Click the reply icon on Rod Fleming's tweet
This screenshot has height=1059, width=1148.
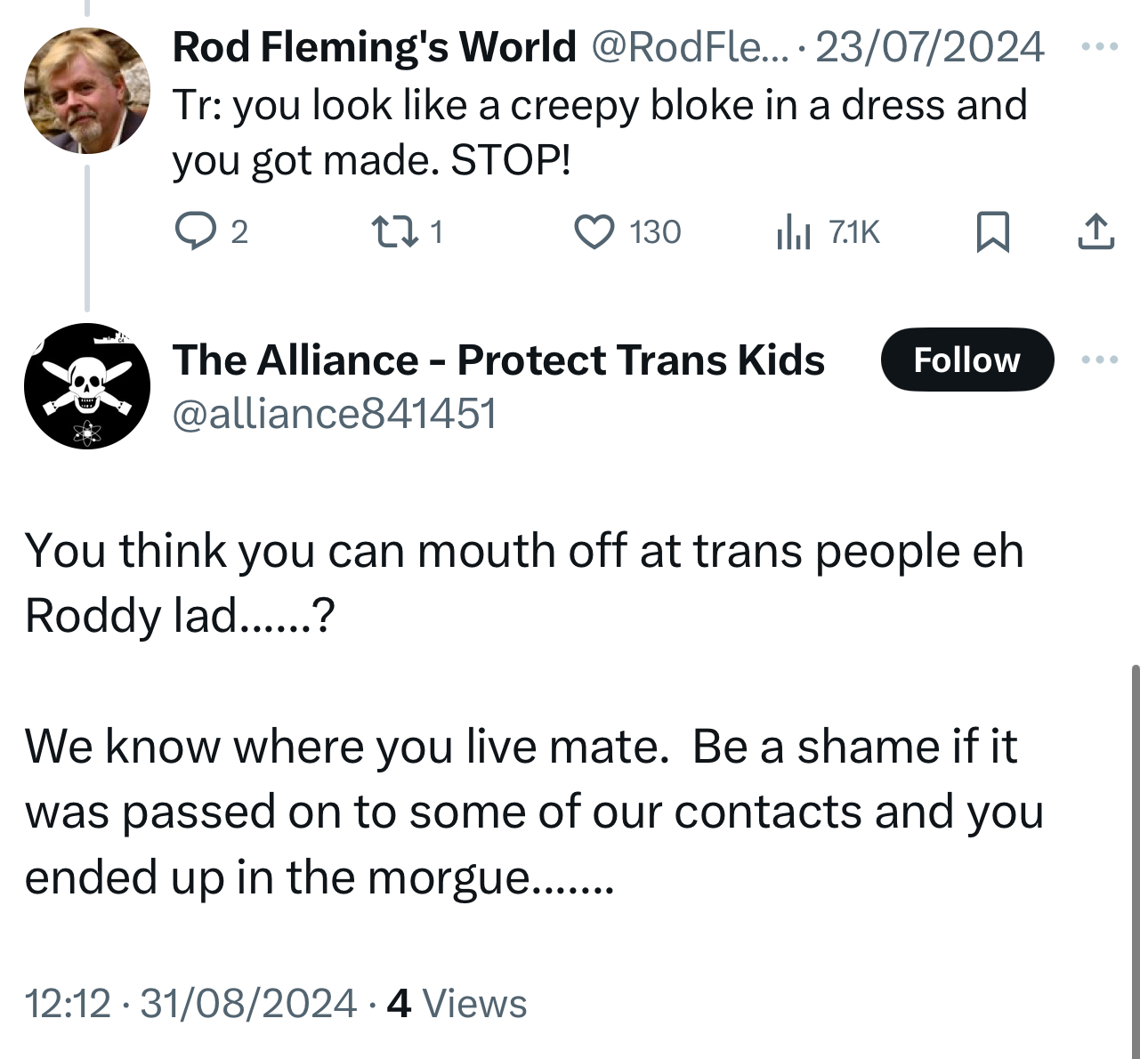click(x=190, y=232)
